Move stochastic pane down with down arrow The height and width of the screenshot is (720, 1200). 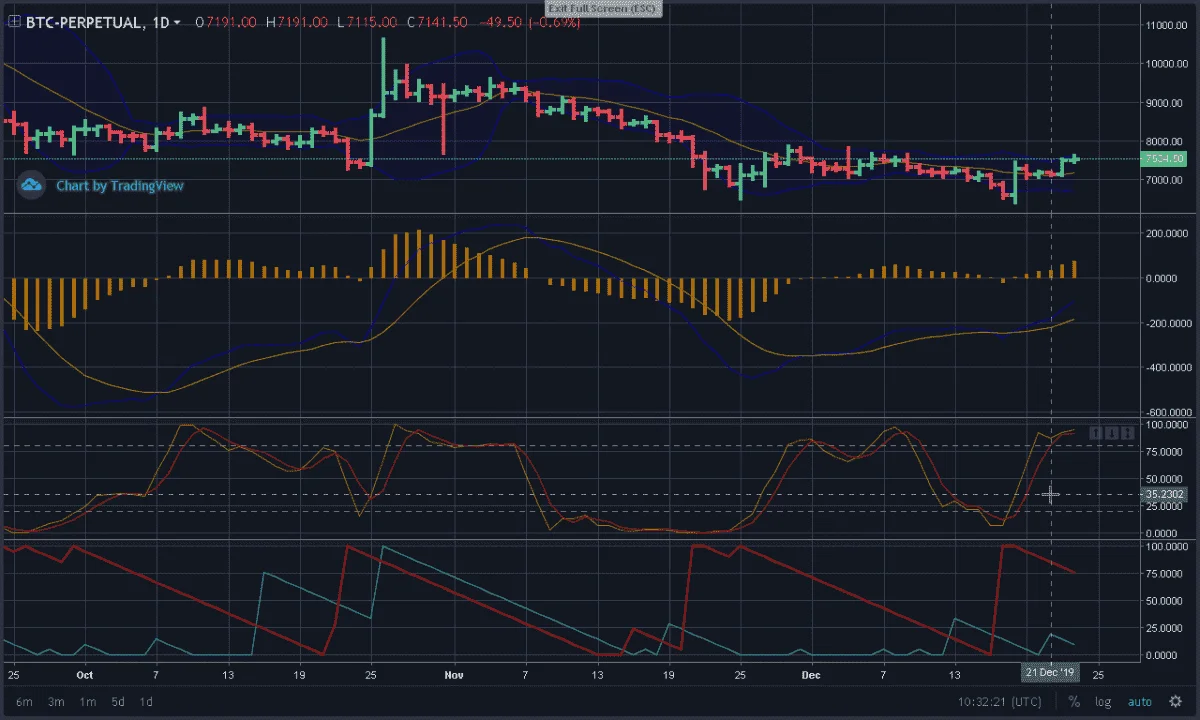pyautogui.click(x=1112, y=432)
